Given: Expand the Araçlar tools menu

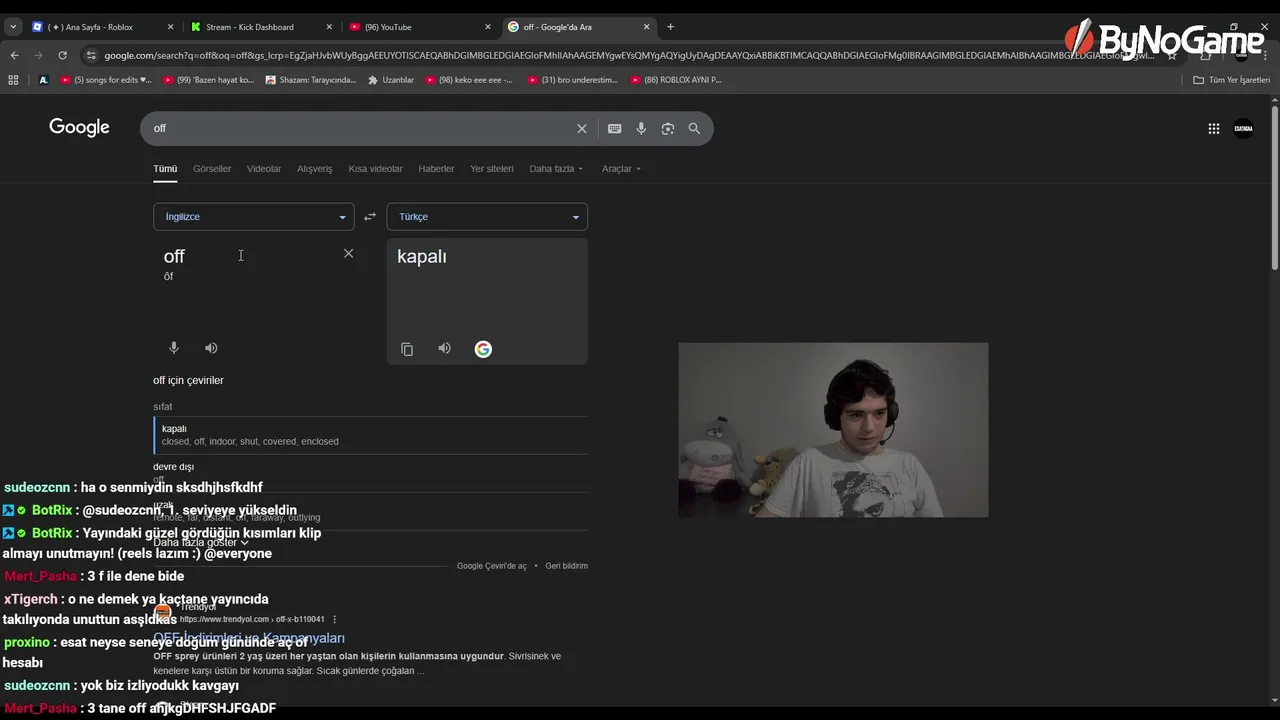Looking at the screenshot, I should click(x=621, y=169).
